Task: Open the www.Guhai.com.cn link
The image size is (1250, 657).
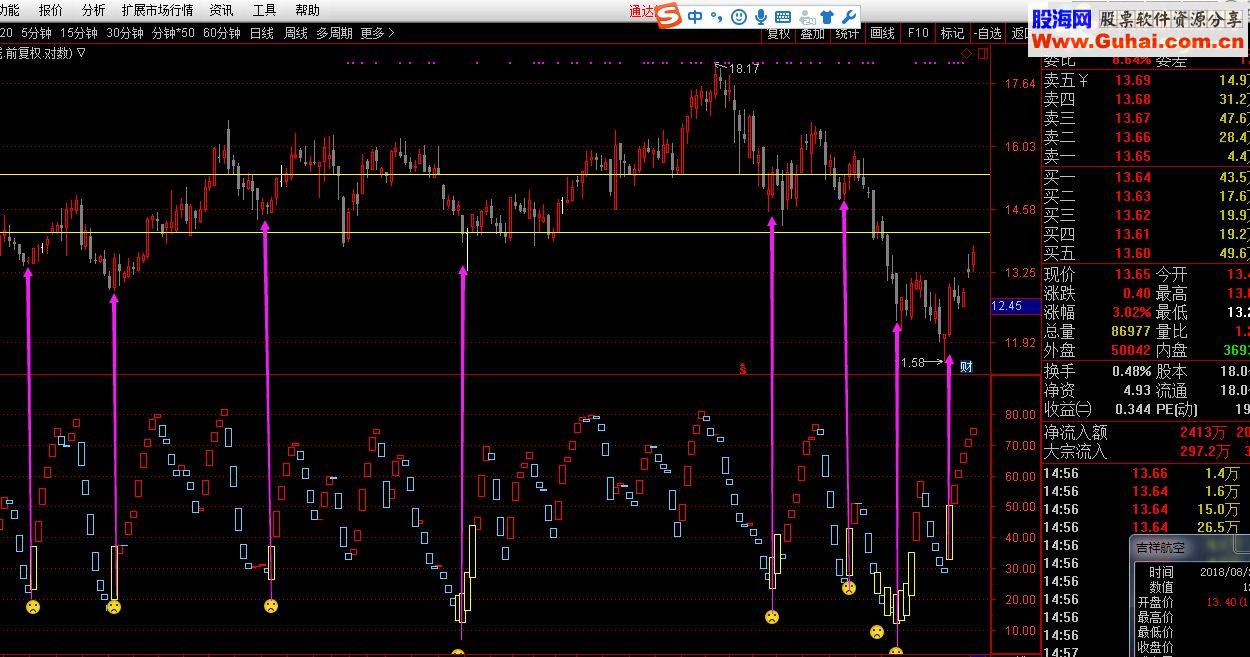Action: click(1138, 41)
